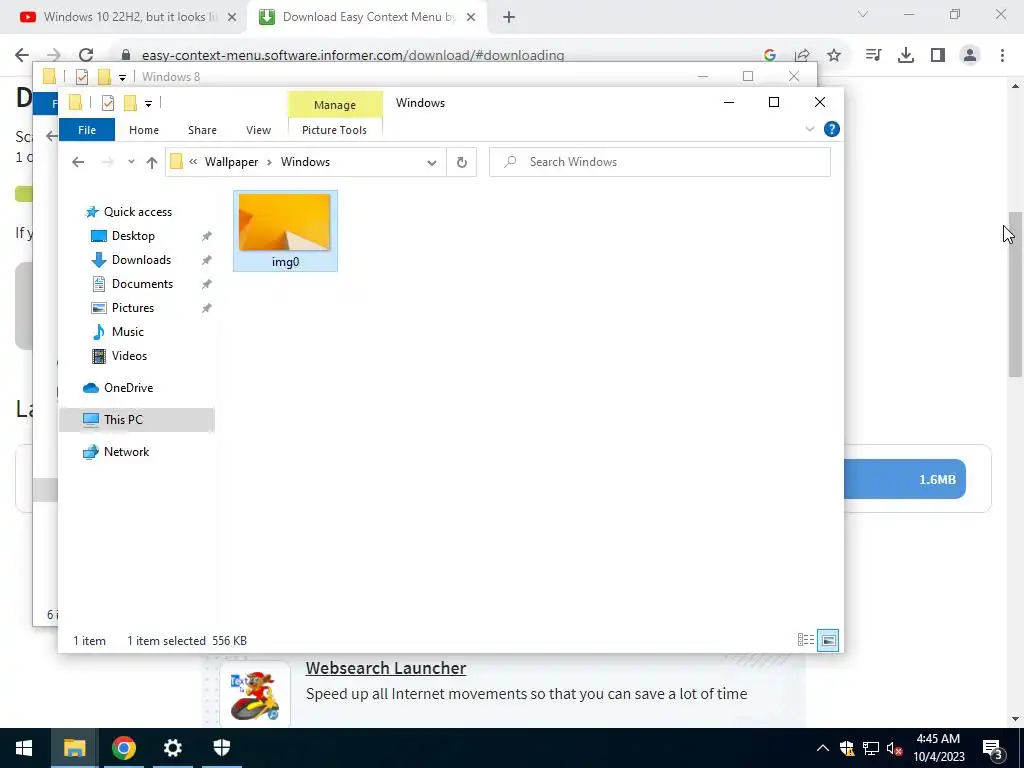
Task: Select the img0 picture thumbnail
Action: click(285, 231)
